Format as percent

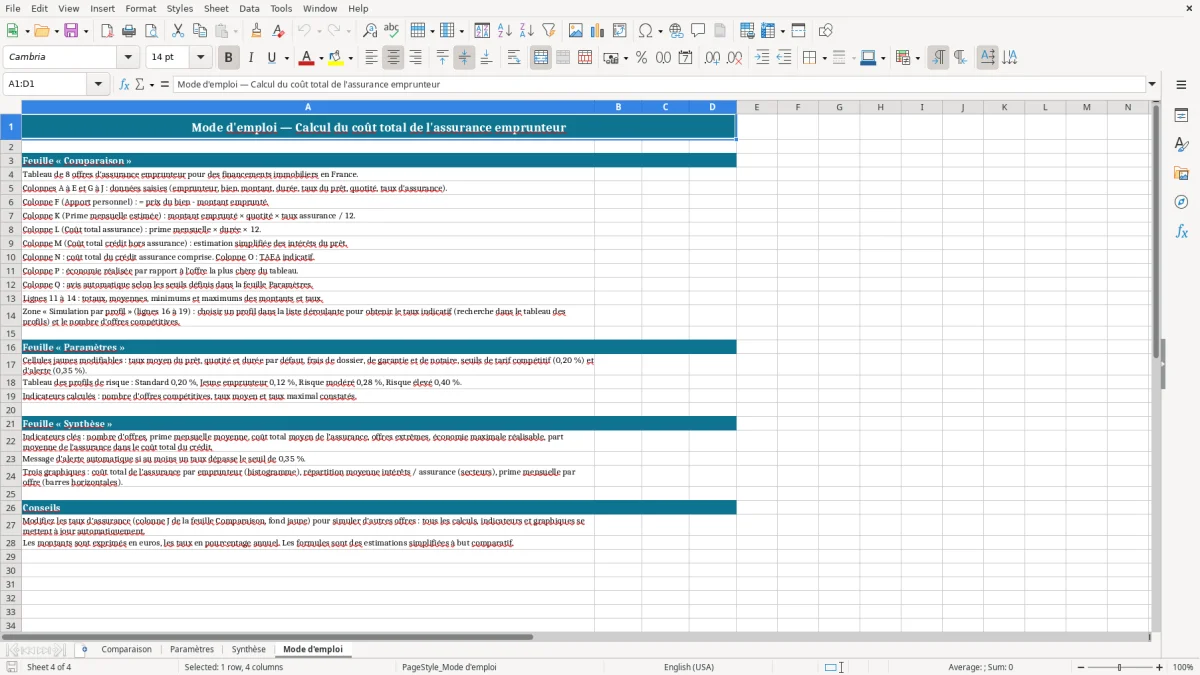(x=641, y=58)
